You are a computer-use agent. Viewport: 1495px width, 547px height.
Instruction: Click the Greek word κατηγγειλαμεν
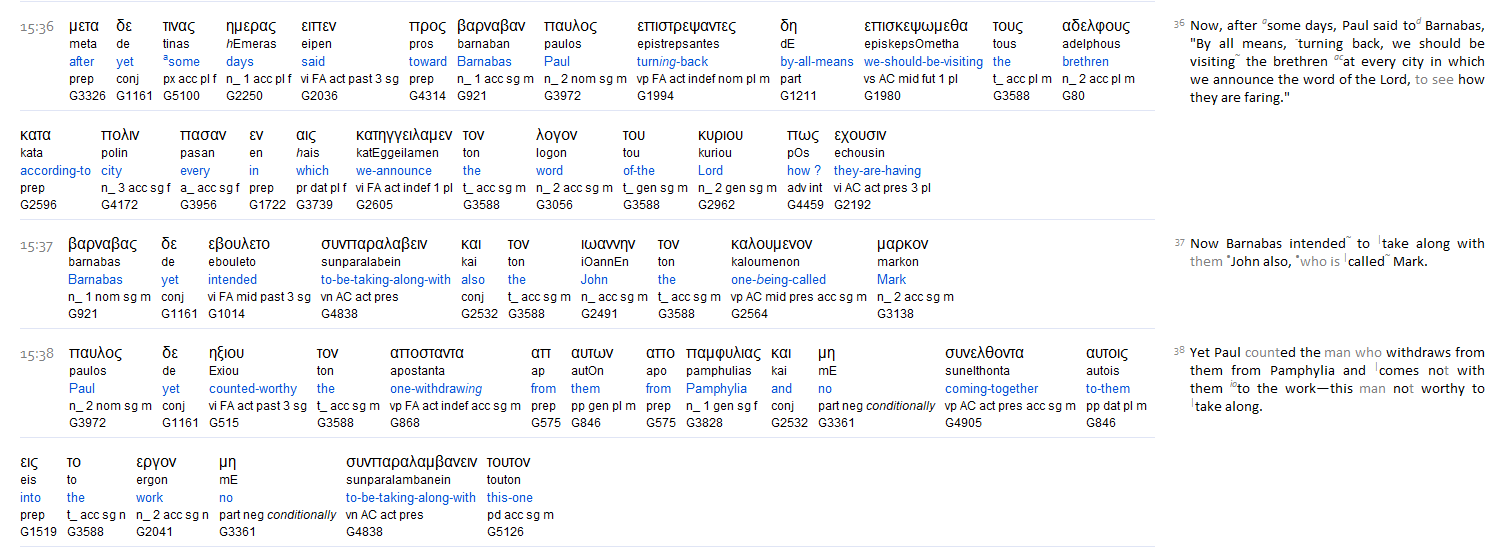(x=404, y=135)
